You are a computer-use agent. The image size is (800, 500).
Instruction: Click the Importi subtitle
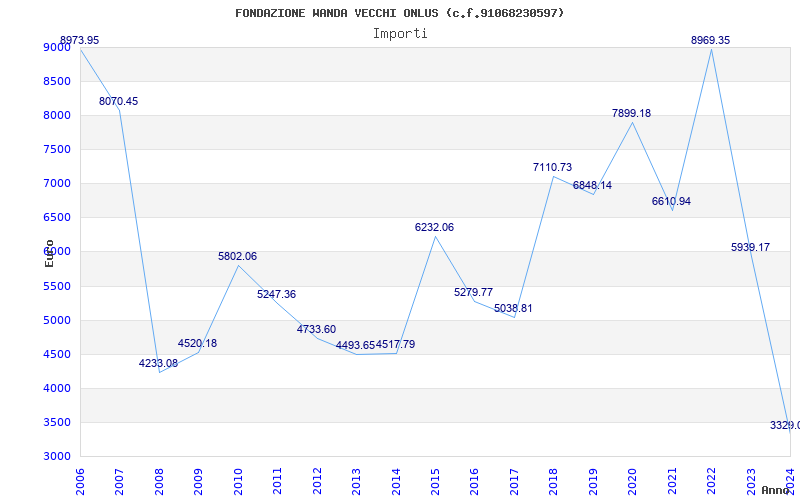pyautogui.click(x=400, y=34)
